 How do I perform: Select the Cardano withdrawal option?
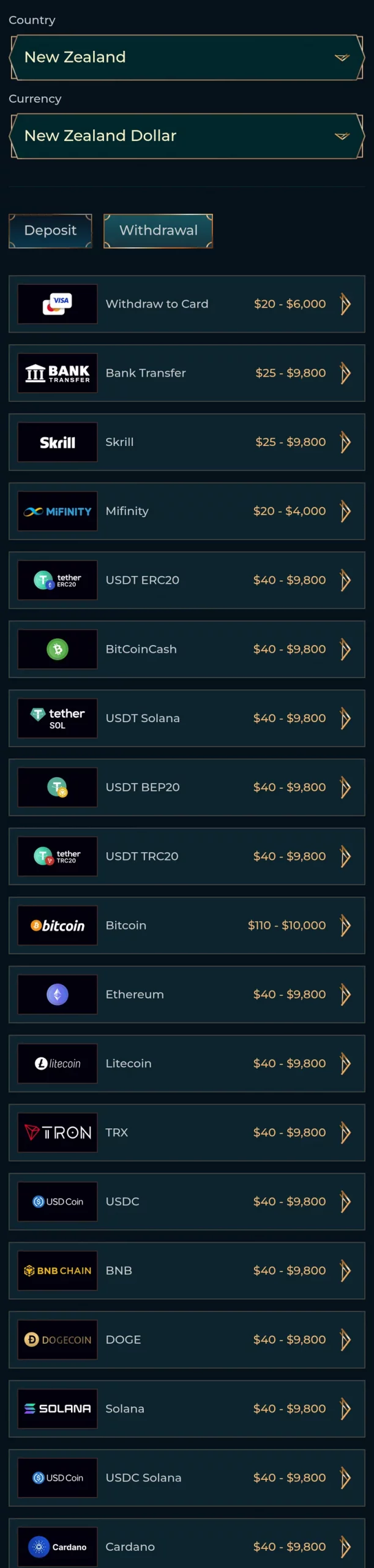187,1543
